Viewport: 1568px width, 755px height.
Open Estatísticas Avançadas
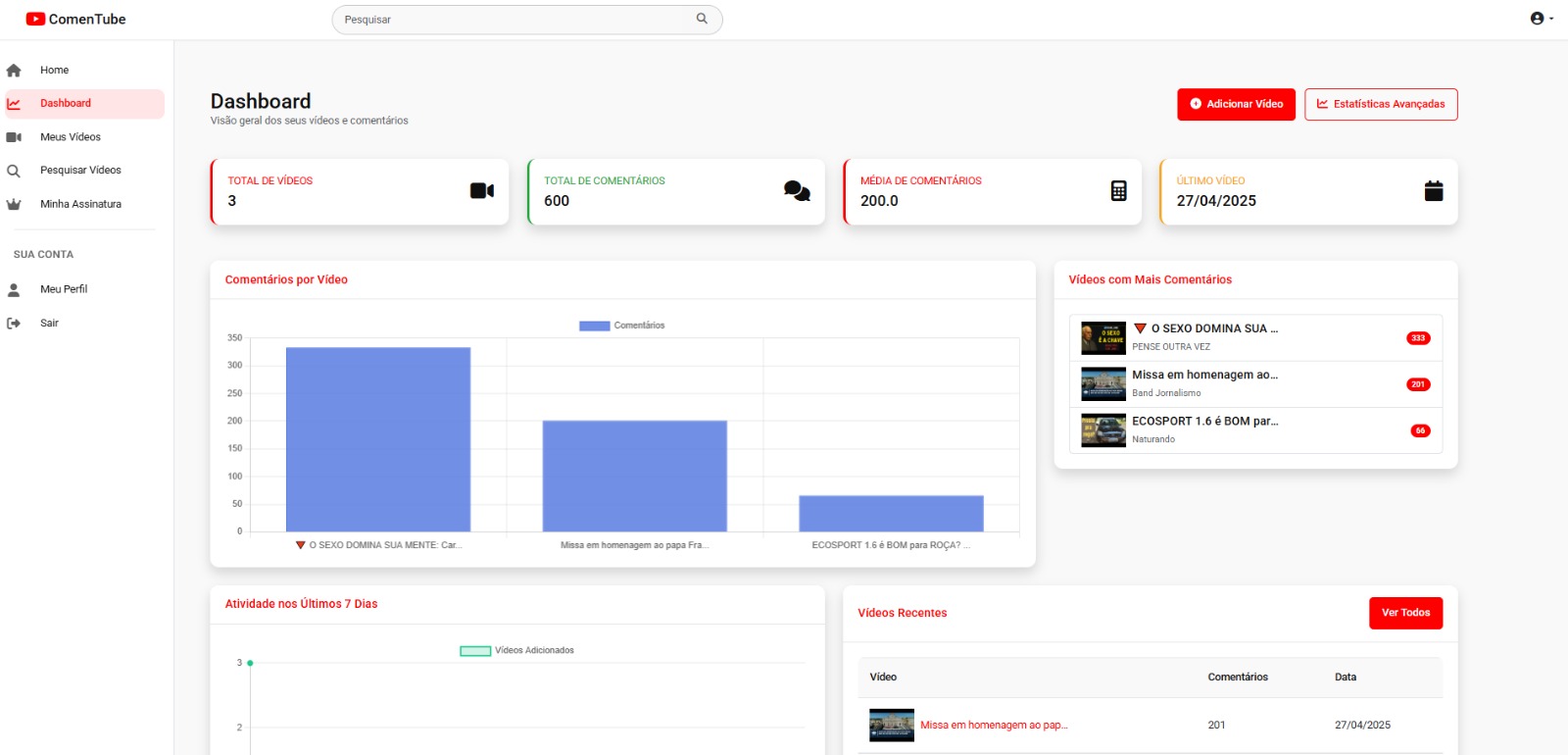point(1380,104)
